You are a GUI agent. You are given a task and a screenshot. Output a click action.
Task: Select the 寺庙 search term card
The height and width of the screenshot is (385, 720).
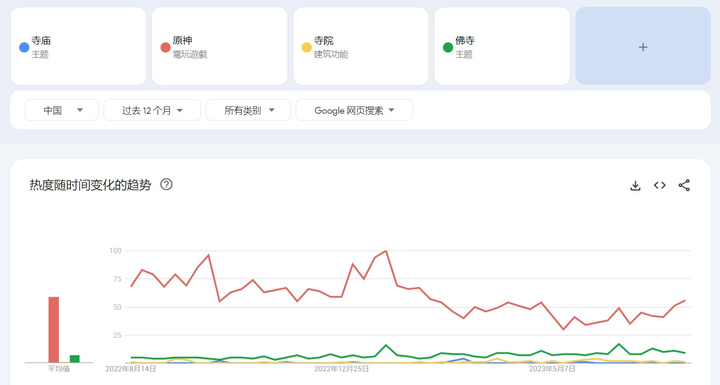point(79,46)
